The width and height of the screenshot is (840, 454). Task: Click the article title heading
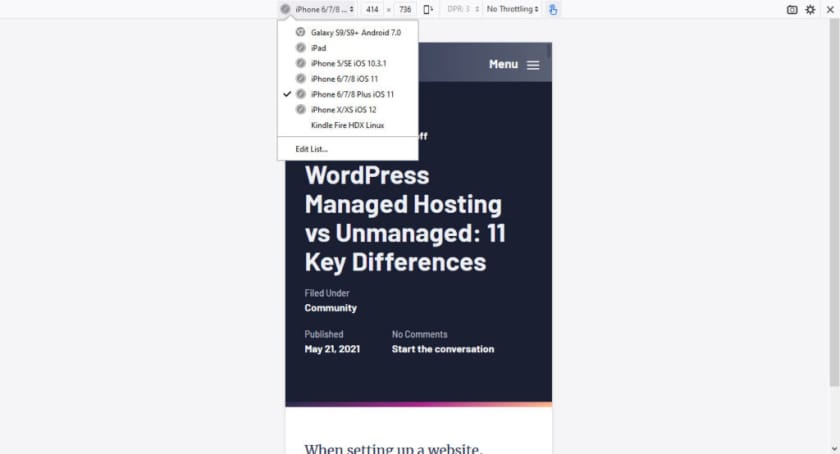pyautogui.click(x=405, y=219)
